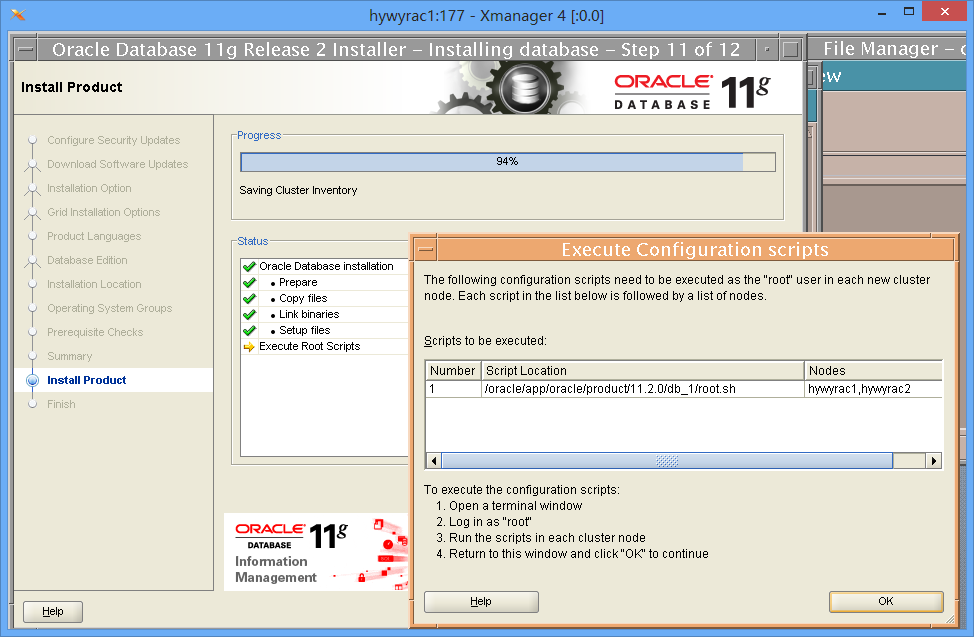
Task: Click the Oracle Information Management banner image
Action: [x=316, y=552]
